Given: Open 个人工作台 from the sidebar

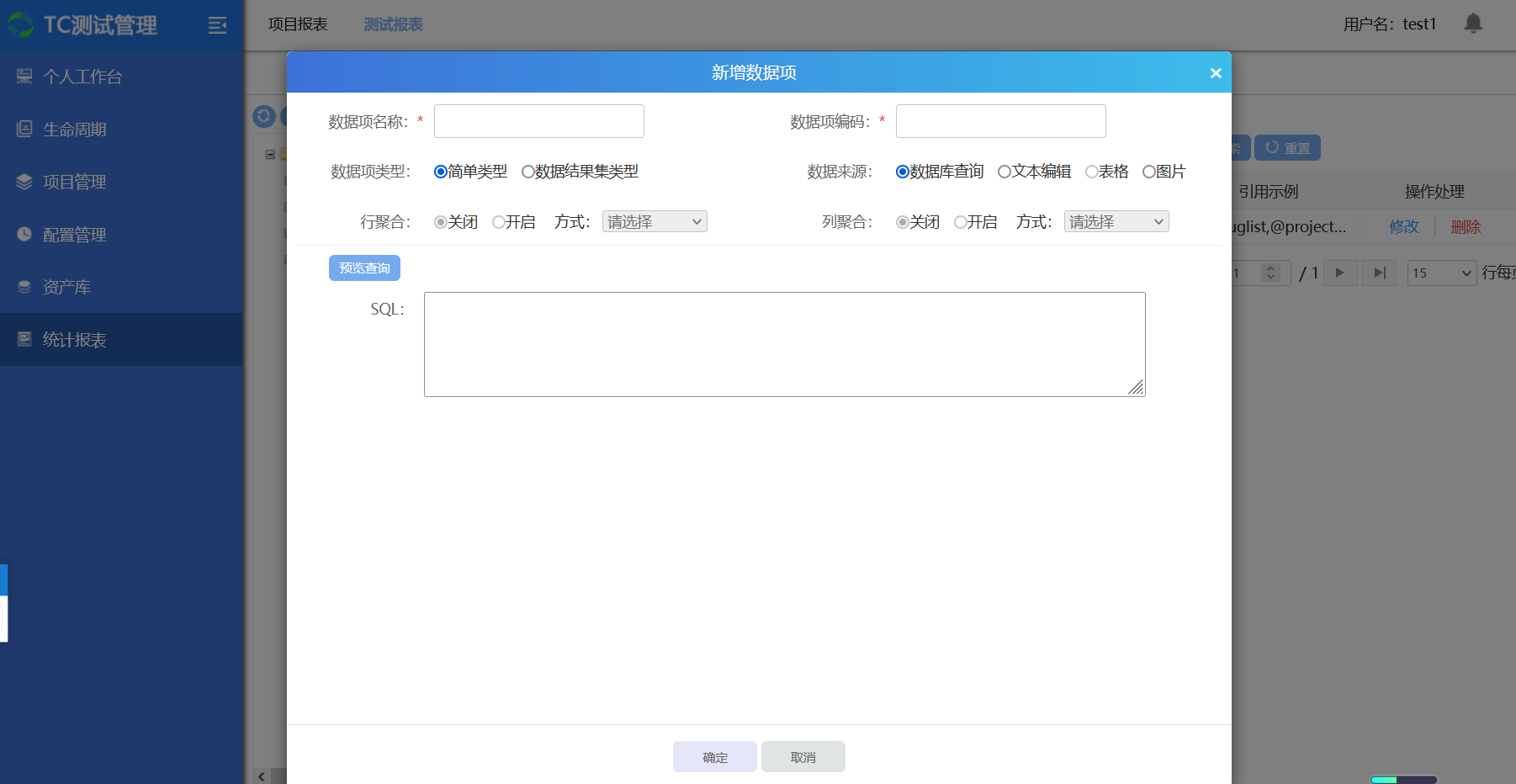Looking at the screenshot, I should point(82,77).
